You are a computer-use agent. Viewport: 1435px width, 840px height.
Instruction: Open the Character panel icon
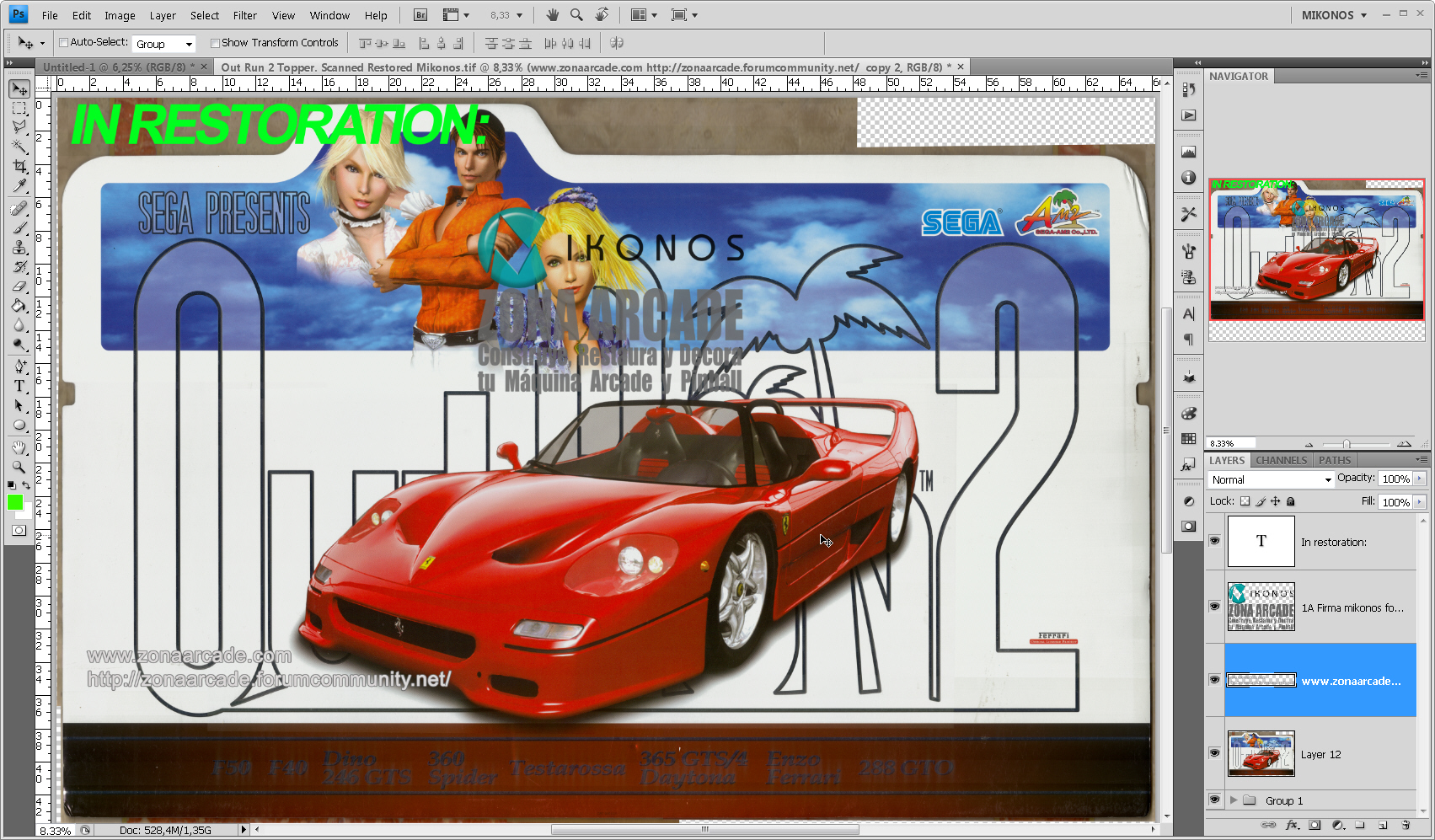click(1188, 313)
